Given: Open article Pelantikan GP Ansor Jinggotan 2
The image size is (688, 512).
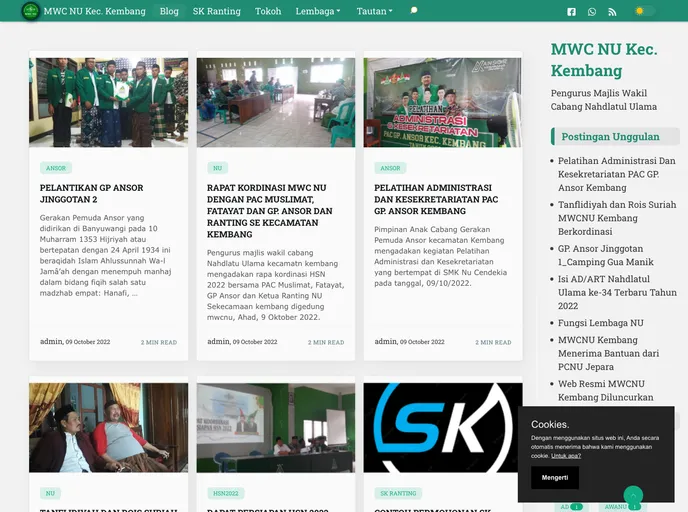Looking at the screenshot, I should (91, 193).
